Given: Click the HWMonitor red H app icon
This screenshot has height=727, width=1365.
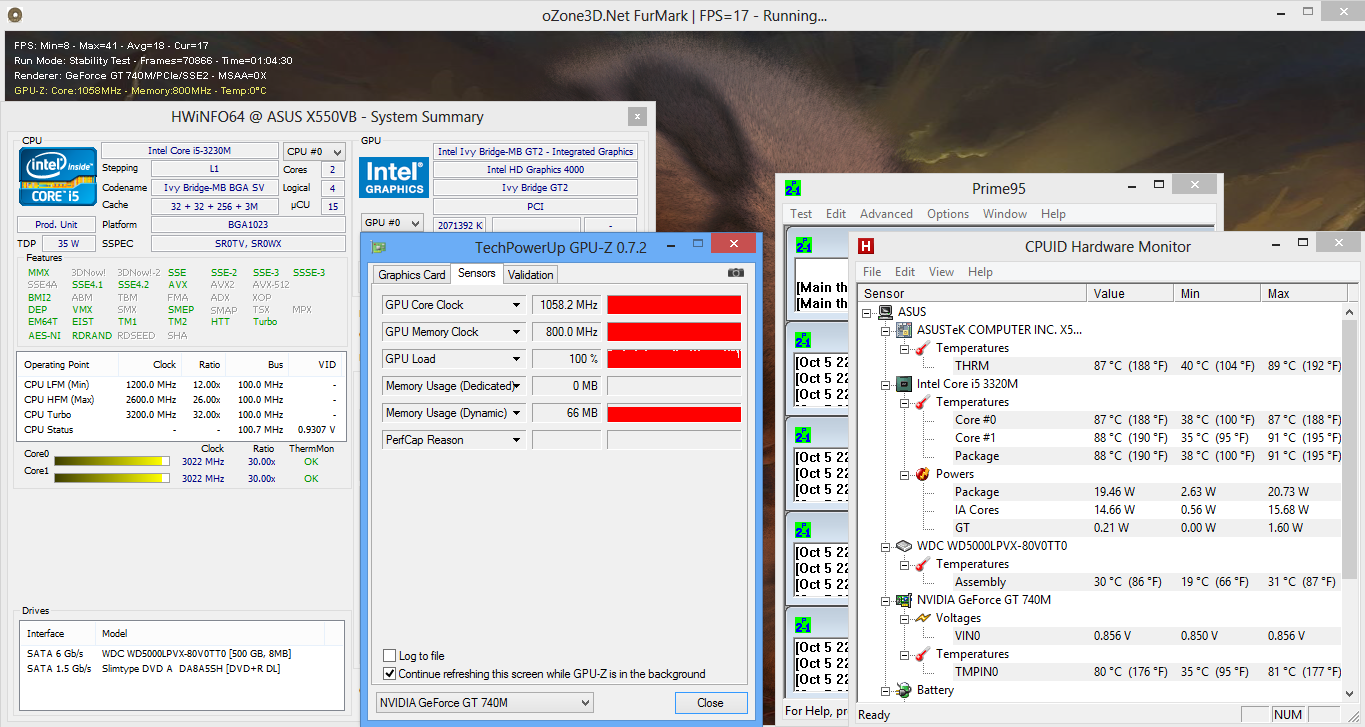Looking at the screenshot, I should 866,246.
